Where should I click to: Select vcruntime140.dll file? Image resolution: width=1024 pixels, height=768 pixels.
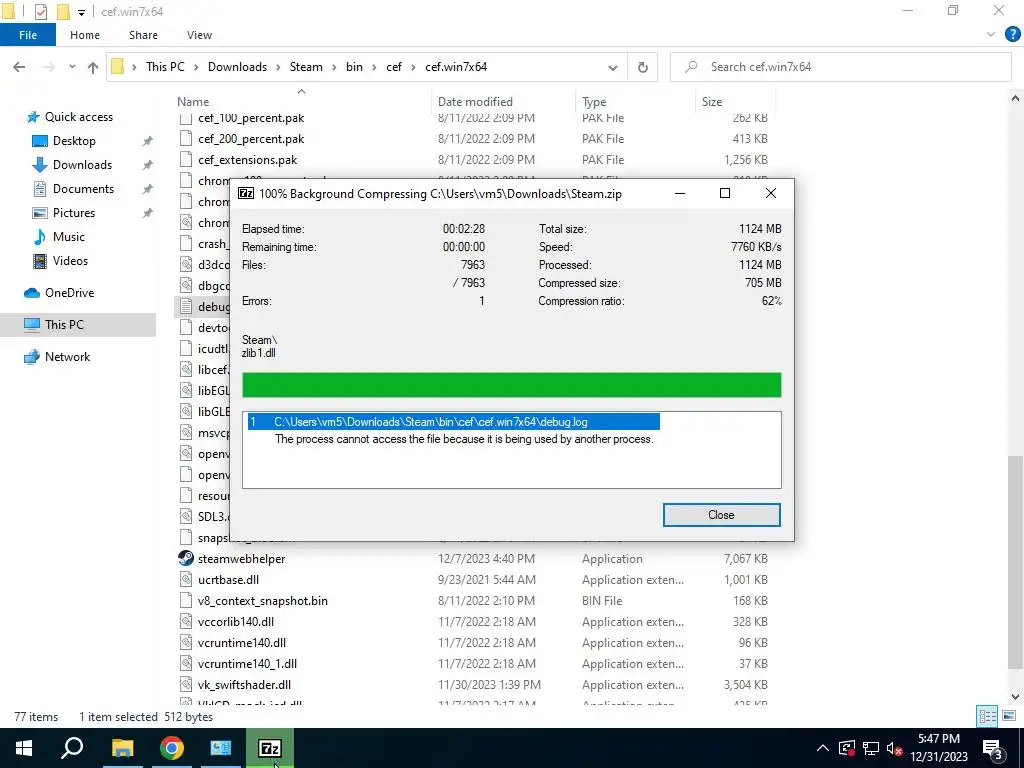[x=242, y=643]
